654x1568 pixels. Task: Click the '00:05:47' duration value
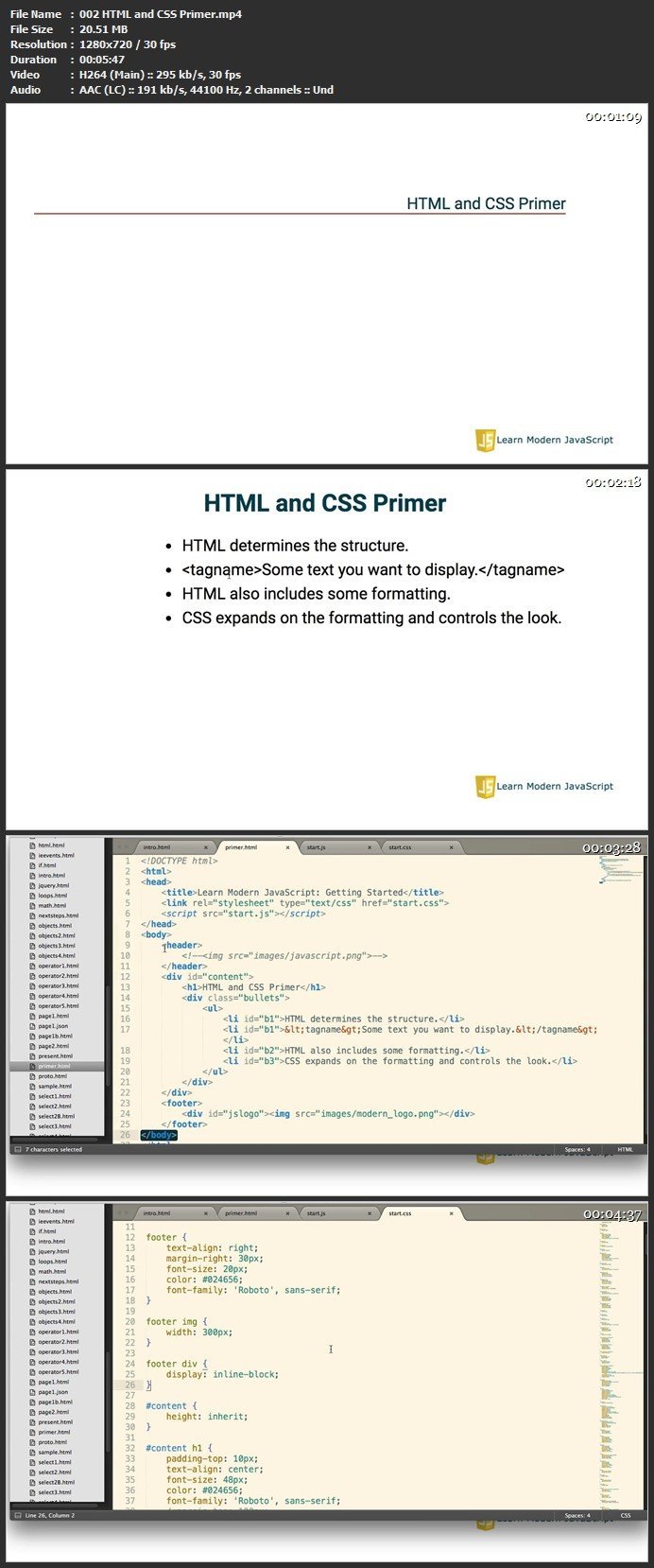point(106,60)
